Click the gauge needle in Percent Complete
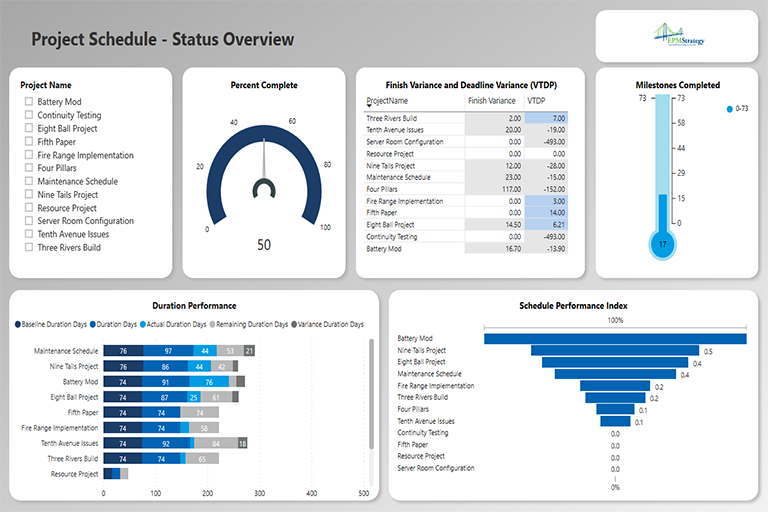 264,159
